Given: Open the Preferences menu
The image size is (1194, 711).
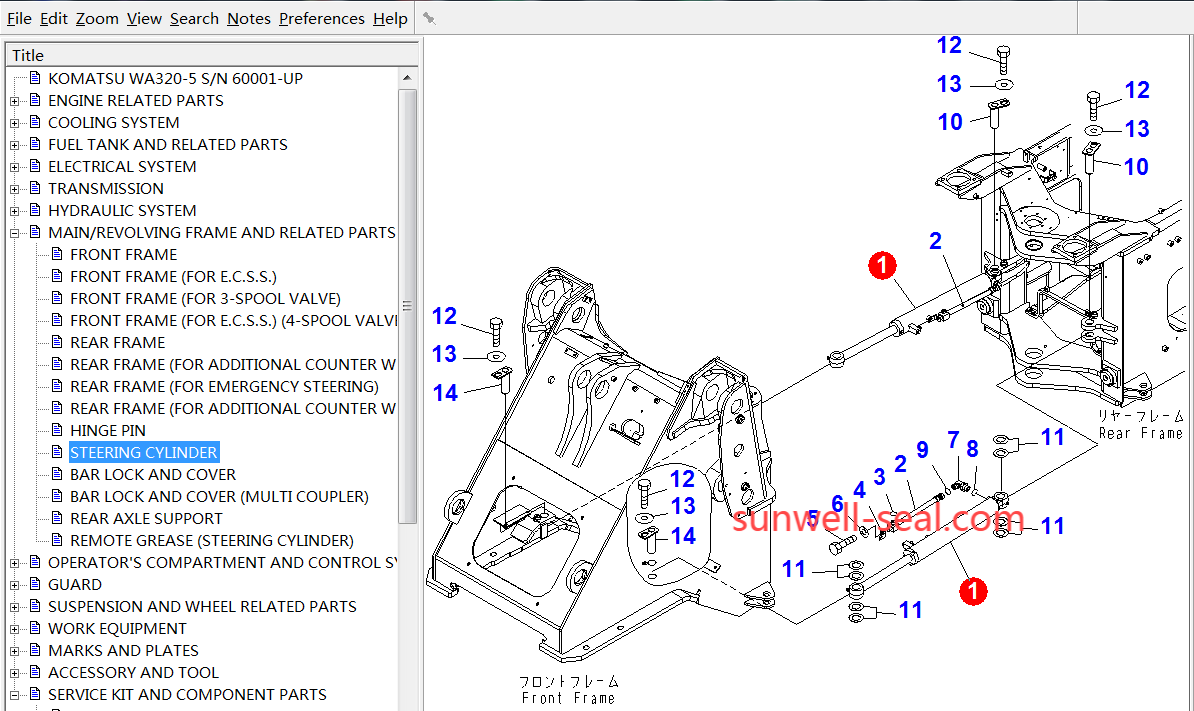Looking at the screenshot, I should point(321,18).
